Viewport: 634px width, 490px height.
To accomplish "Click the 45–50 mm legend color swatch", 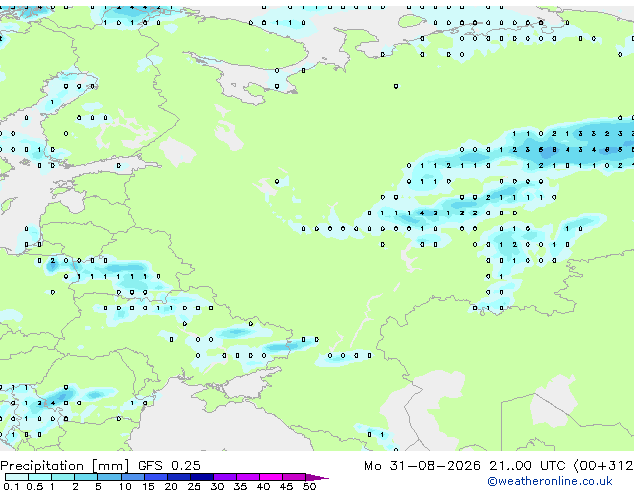I will 294,477.
